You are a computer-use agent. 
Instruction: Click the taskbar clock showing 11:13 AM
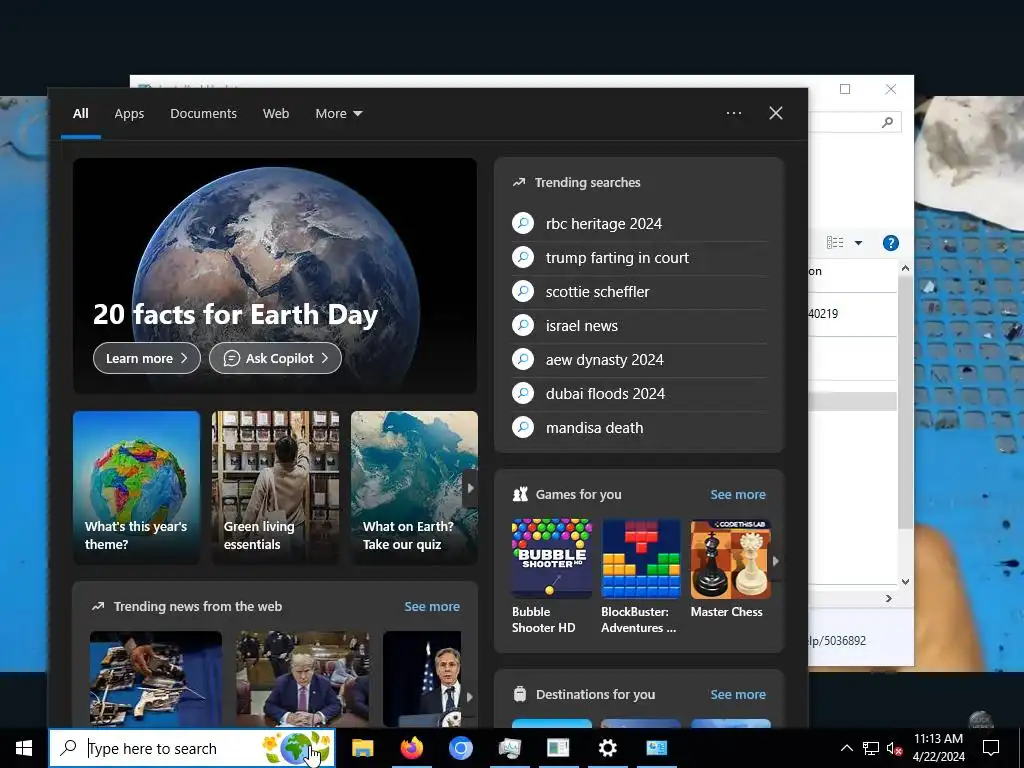[x=938, y=748]
